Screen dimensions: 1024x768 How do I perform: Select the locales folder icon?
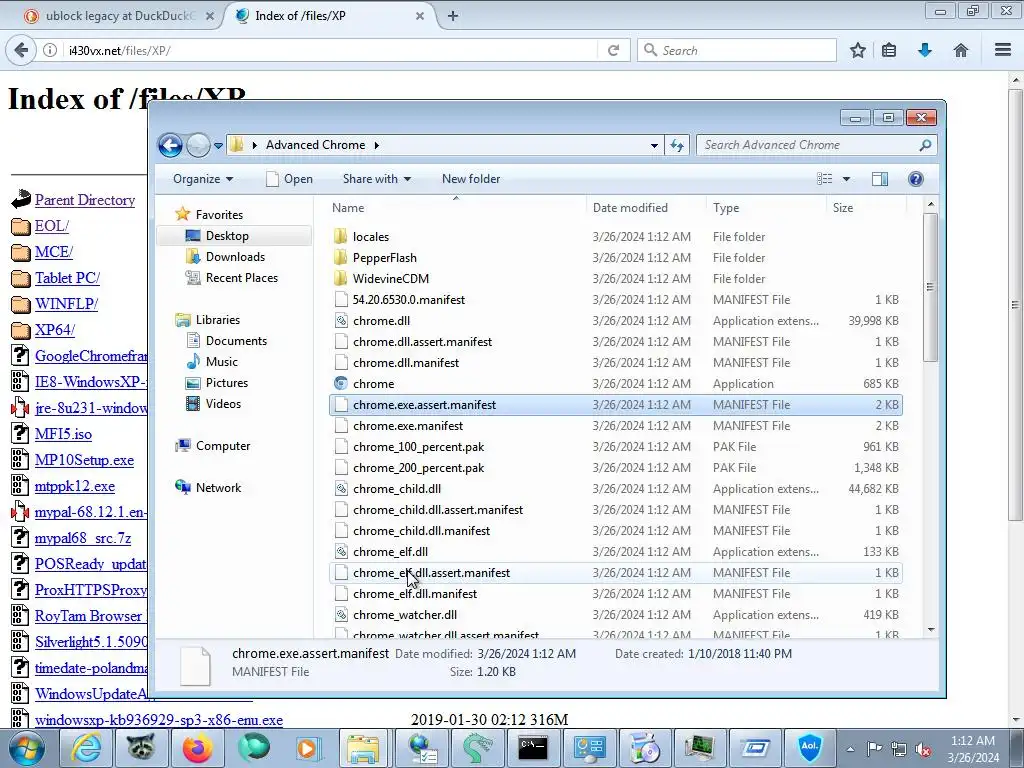pos(340,236)
